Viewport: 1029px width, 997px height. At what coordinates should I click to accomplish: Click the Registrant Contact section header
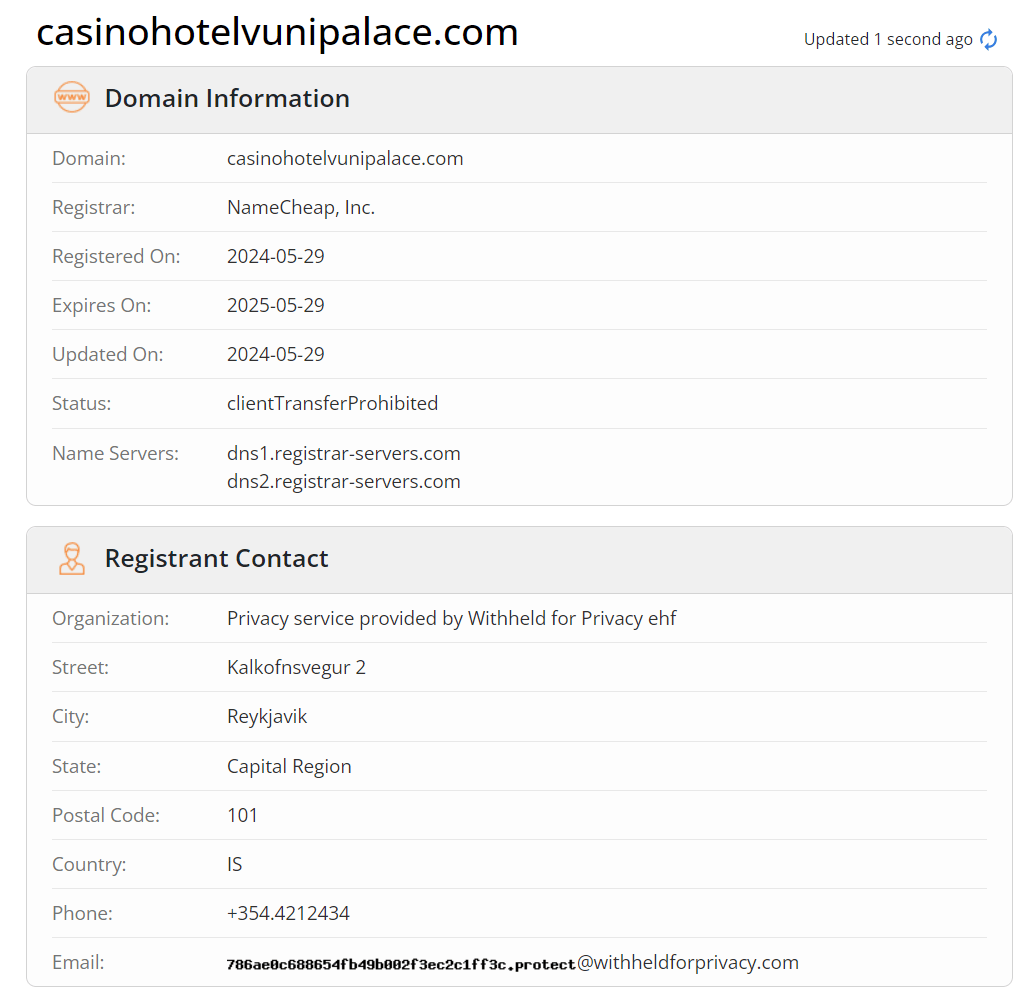pyautogui.click(x=216, y=558)
